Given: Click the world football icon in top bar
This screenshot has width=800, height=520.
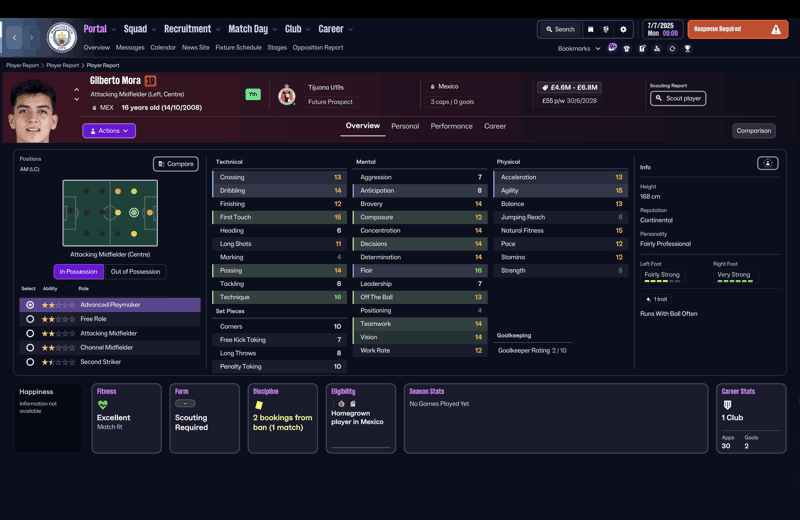Looking at the screenshot, I should coord(606,30).
